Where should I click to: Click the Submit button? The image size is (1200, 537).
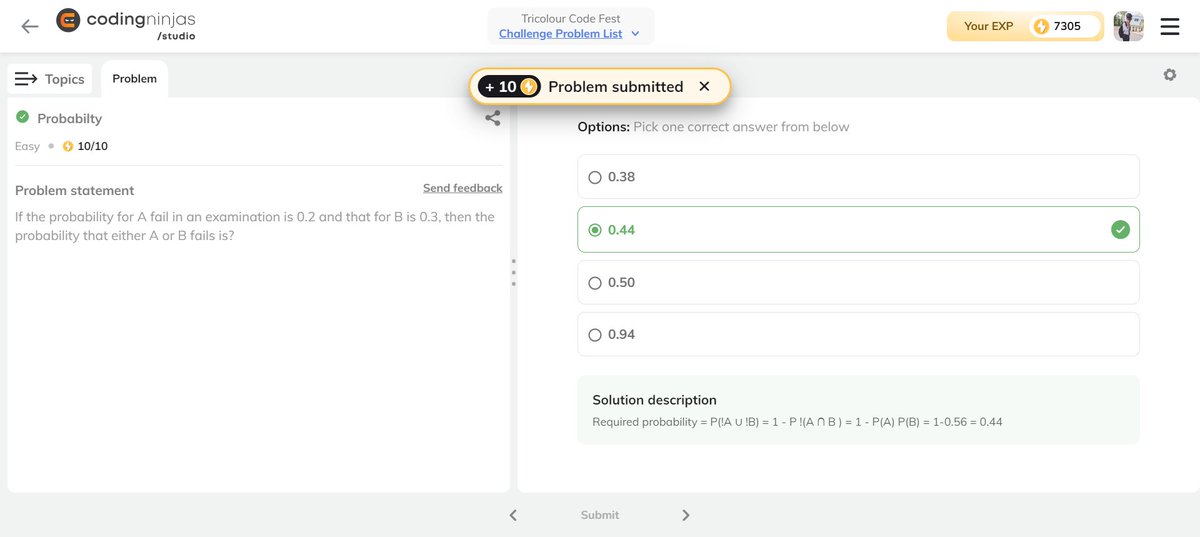click(600, 515)
